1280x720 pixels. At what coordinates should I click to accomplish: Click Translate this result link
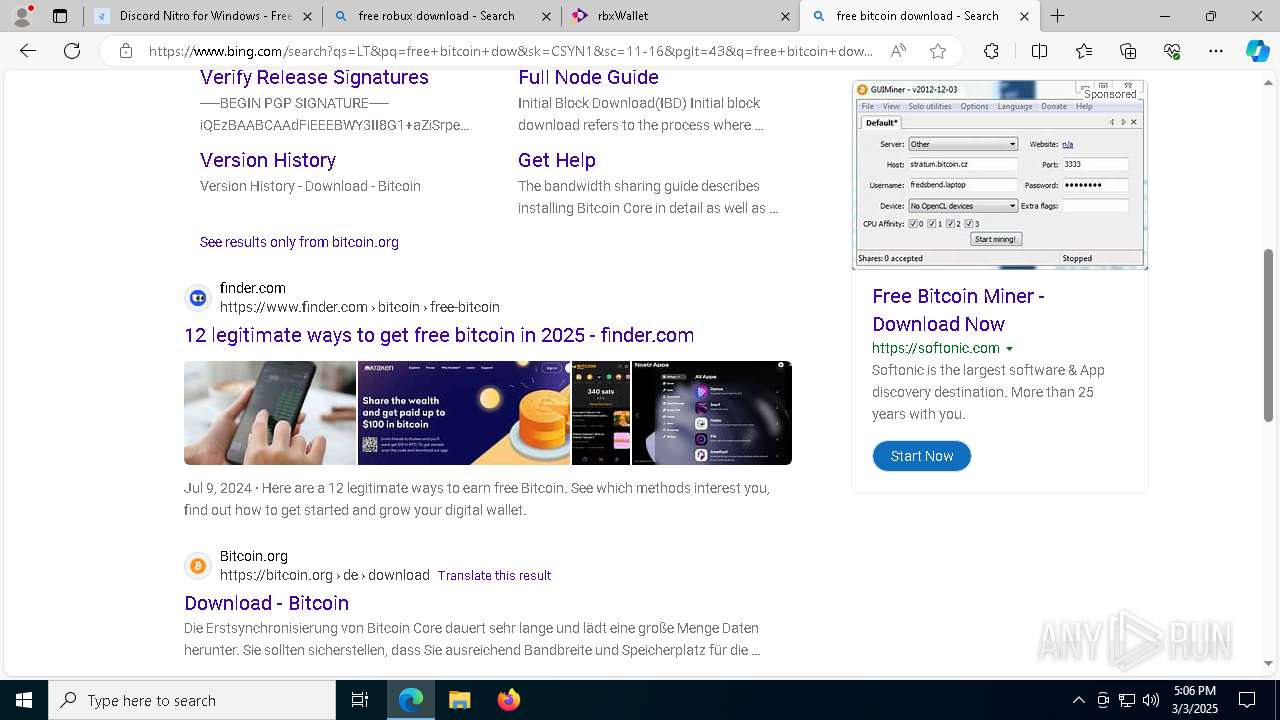(x=494, y=576)
